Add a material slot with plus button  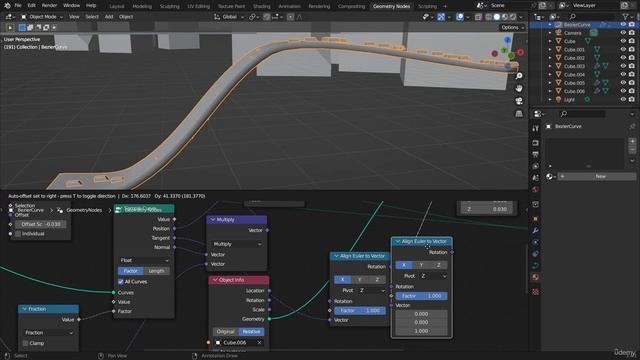632,141
